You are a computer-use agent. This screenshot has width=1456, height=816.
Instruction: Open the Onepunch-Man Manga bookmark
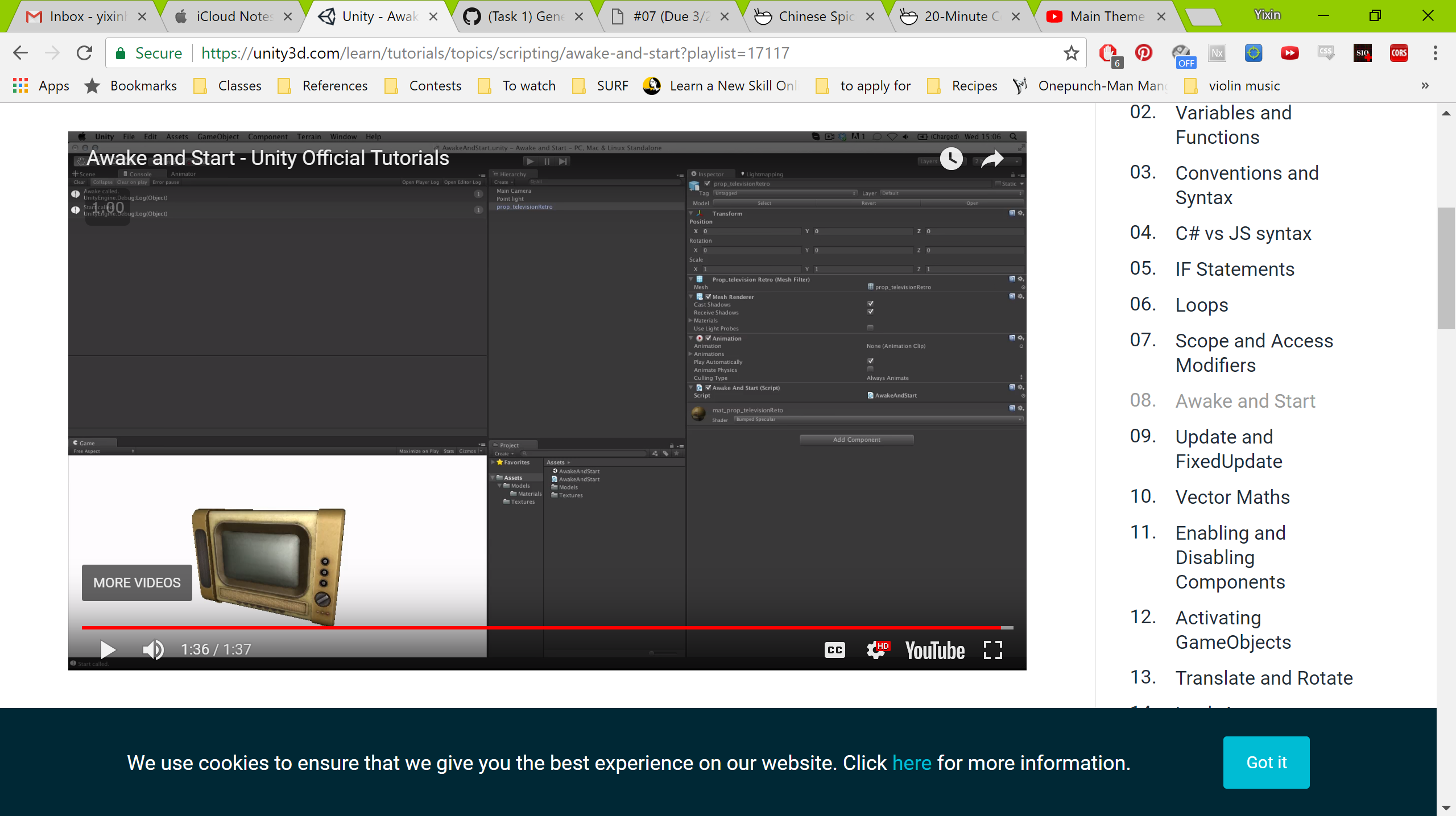click(x=1091, y=86)
